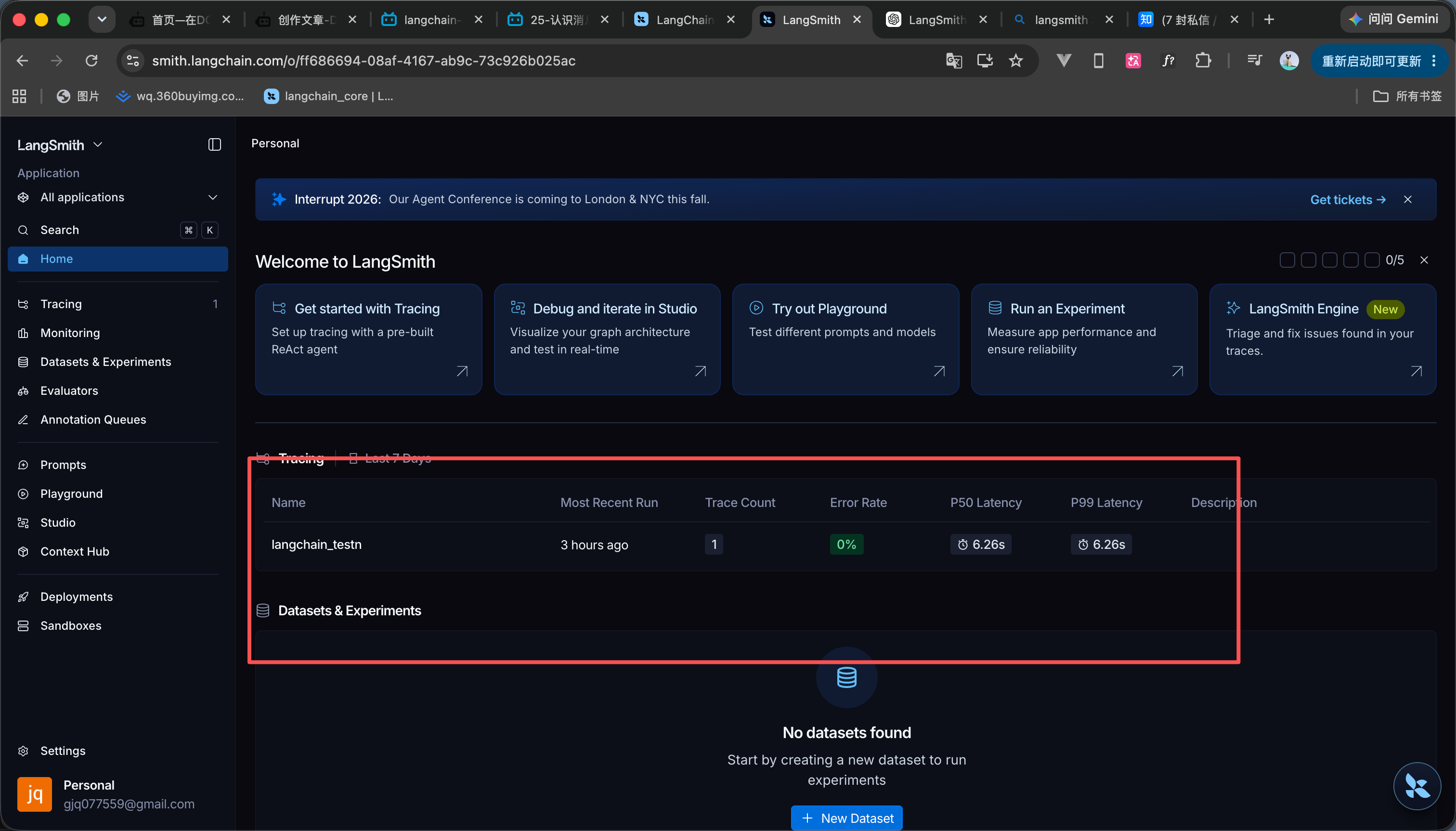1456x831 pixels.
Task: Switch to the langsmith search tab
Action: [x=1062, y=20]
